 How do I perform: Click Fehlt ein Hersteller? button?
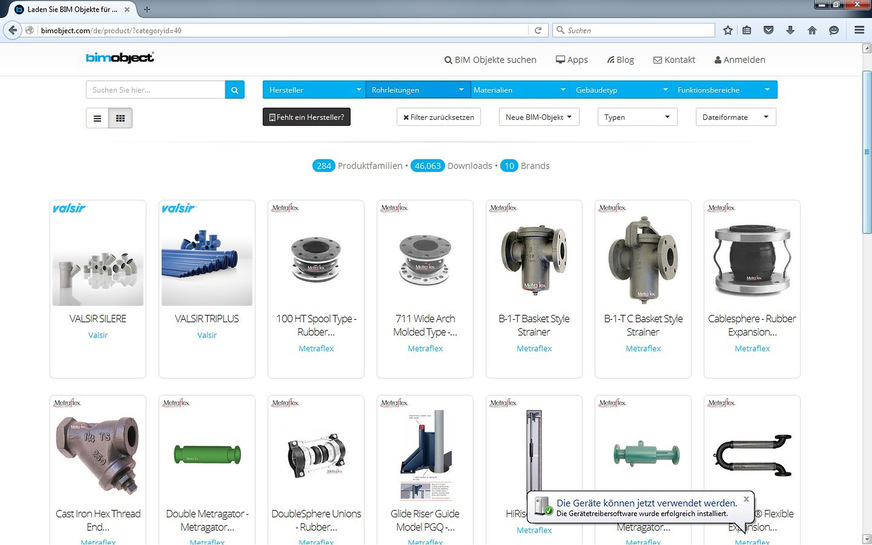tap(306, 117)
